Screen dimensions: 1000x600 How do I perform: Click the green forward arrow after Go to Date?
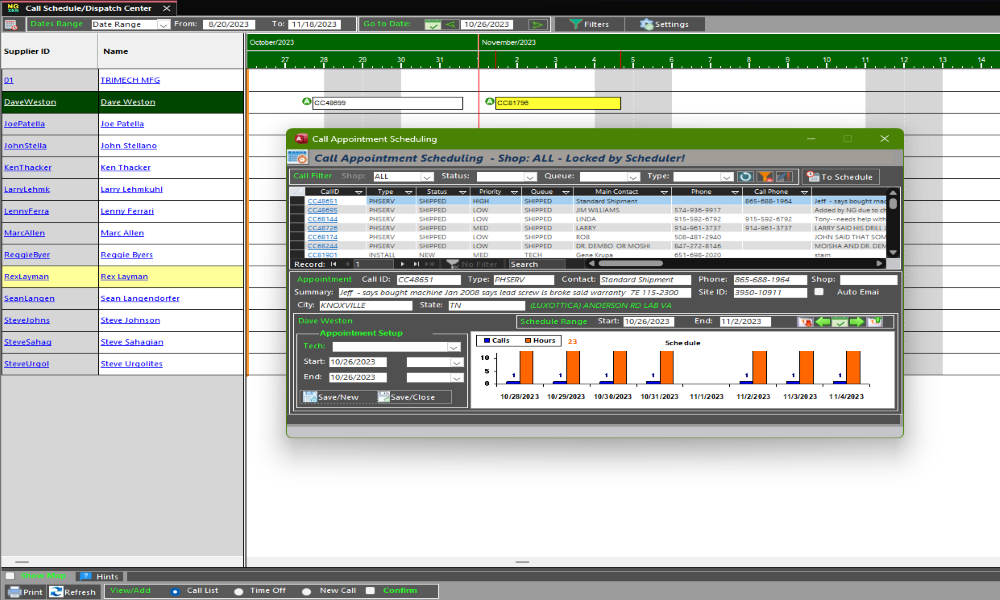tap(538, 24)
